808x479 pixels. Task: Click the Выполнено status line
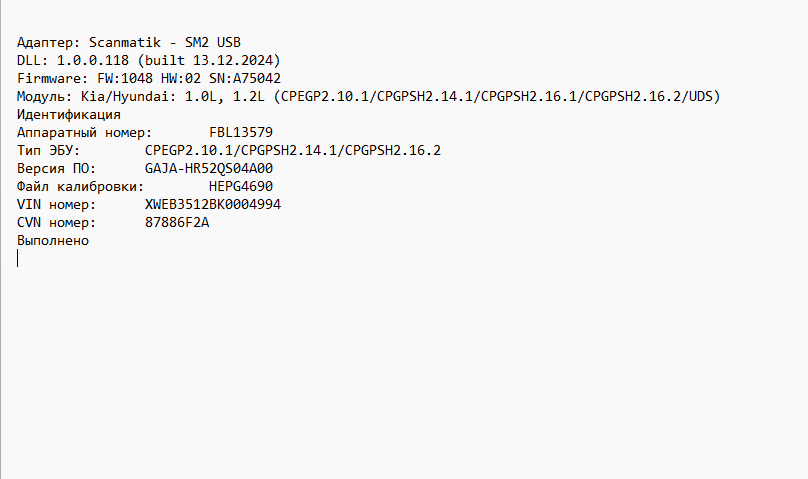(53, 241)
